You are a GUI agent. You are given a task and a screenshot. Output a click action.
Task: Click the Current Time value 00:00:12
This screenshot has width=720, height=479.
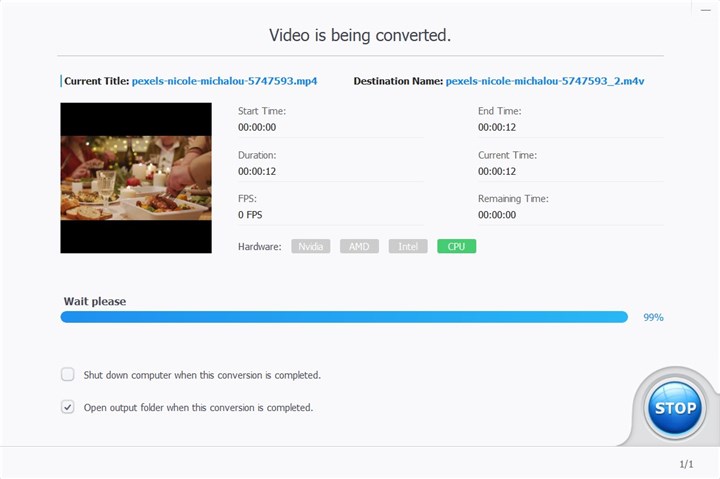[497, 171]
